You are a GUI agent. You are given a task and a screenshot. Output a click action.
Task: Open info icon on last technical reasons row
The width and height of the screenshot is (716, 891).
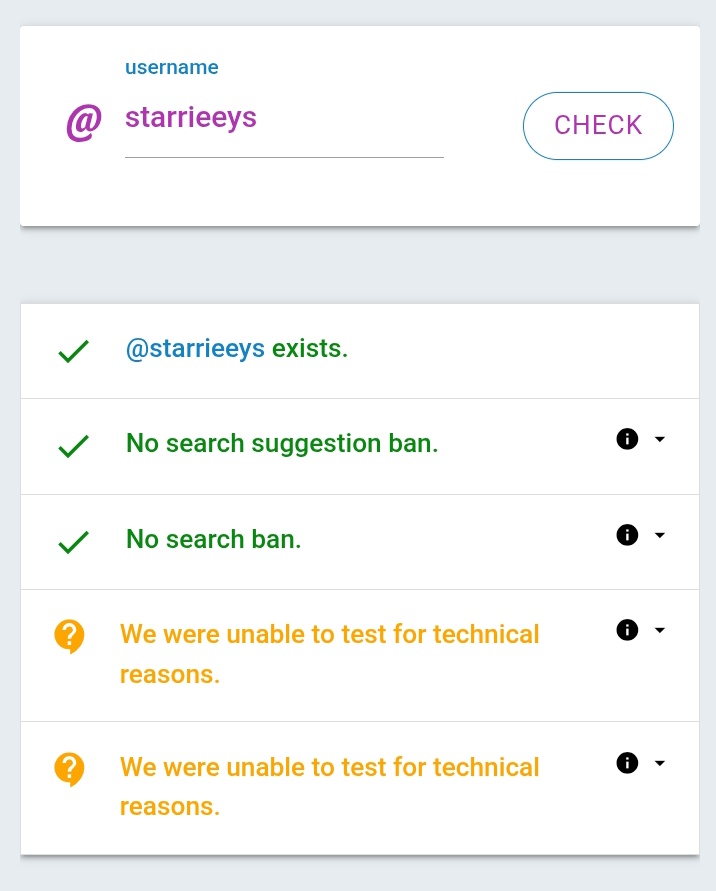point(627,763)
